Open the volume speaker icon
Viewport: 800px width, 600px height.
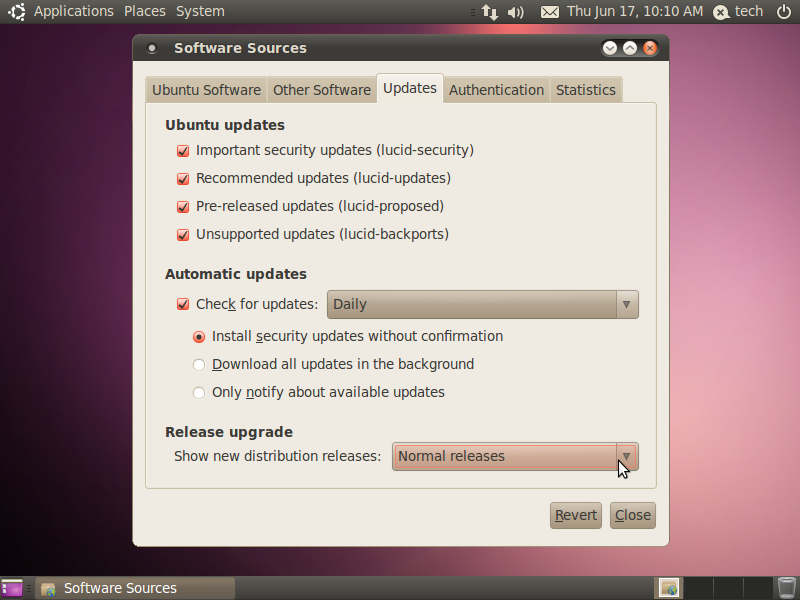pos(516,12)
